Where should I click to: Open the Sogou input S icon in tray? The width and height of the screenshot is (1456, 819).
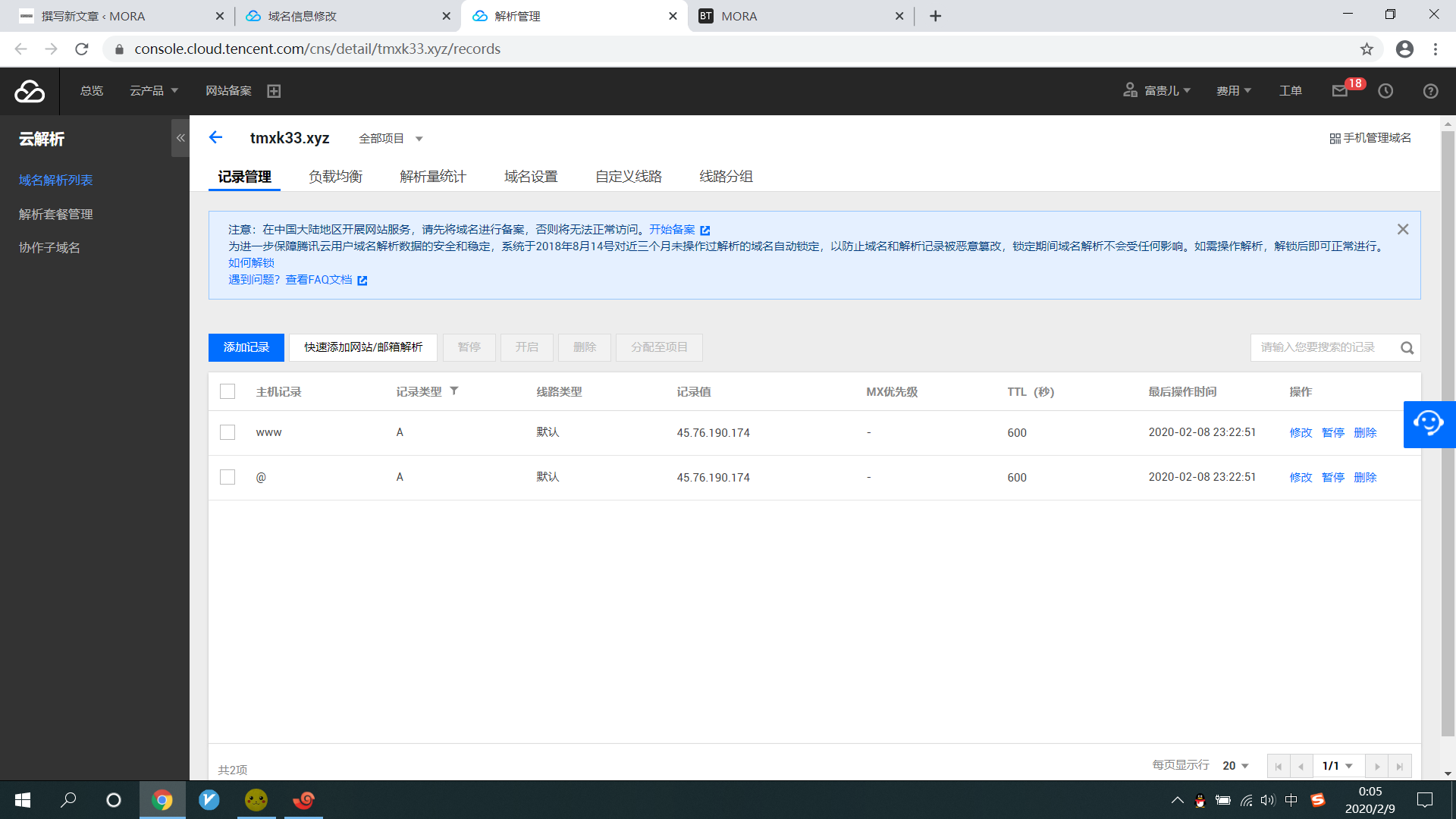point(1318,800)
